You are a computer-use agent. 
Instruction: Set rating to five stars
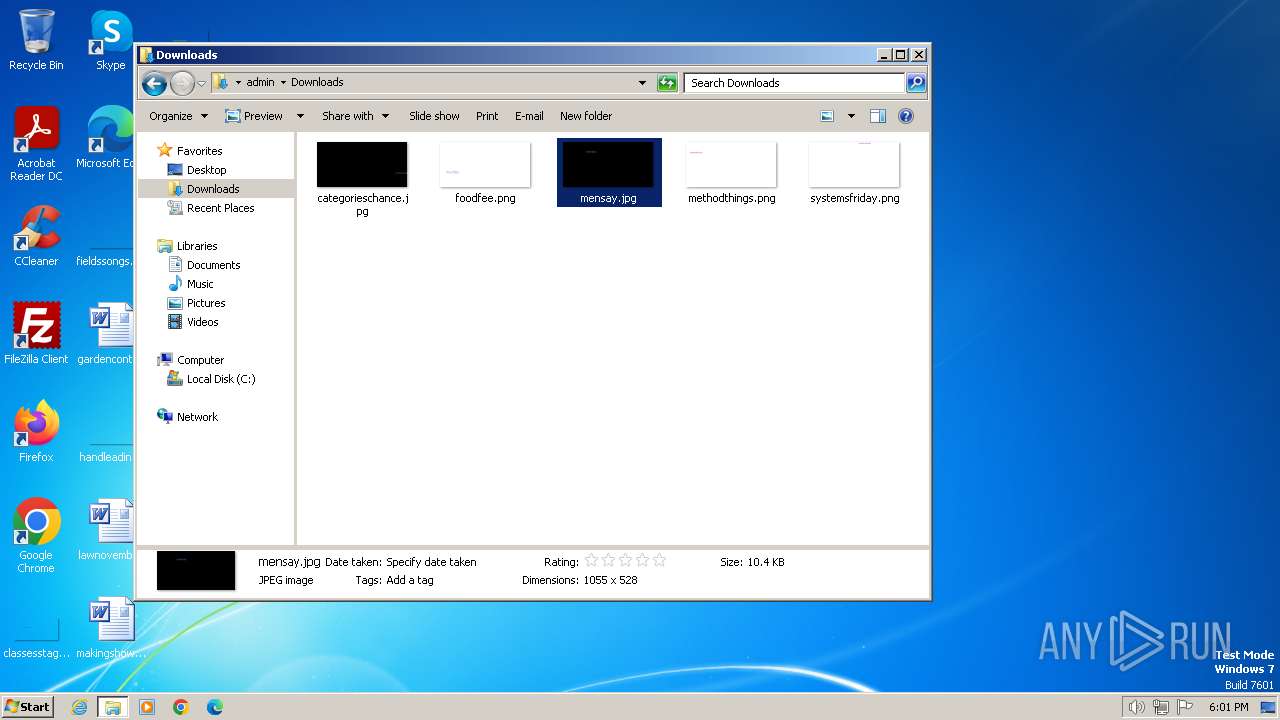pyautogui.click(x=659, y=561)
